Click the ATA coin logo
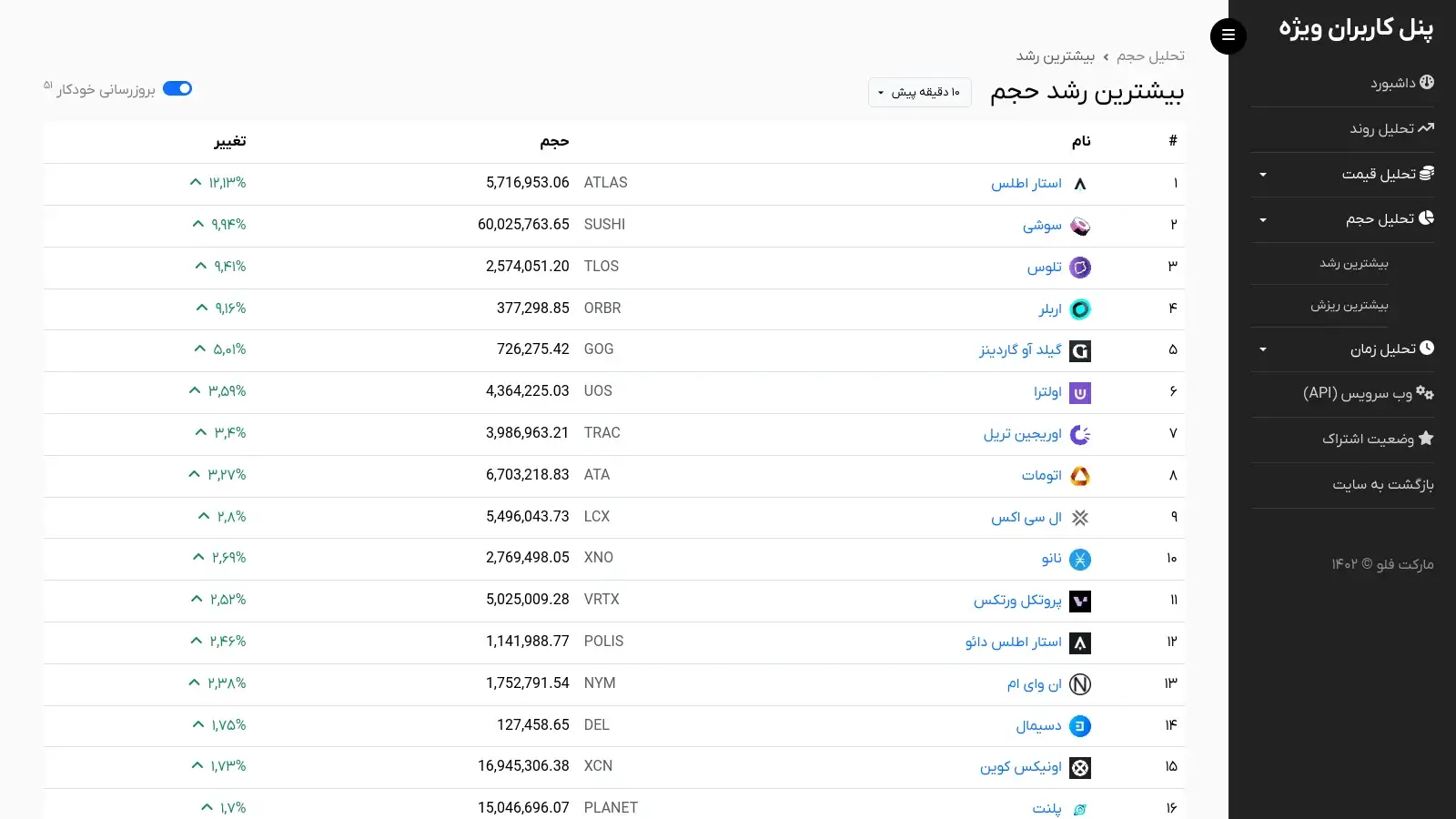This screenshot has height=819, width=1456. [1080, 476]
